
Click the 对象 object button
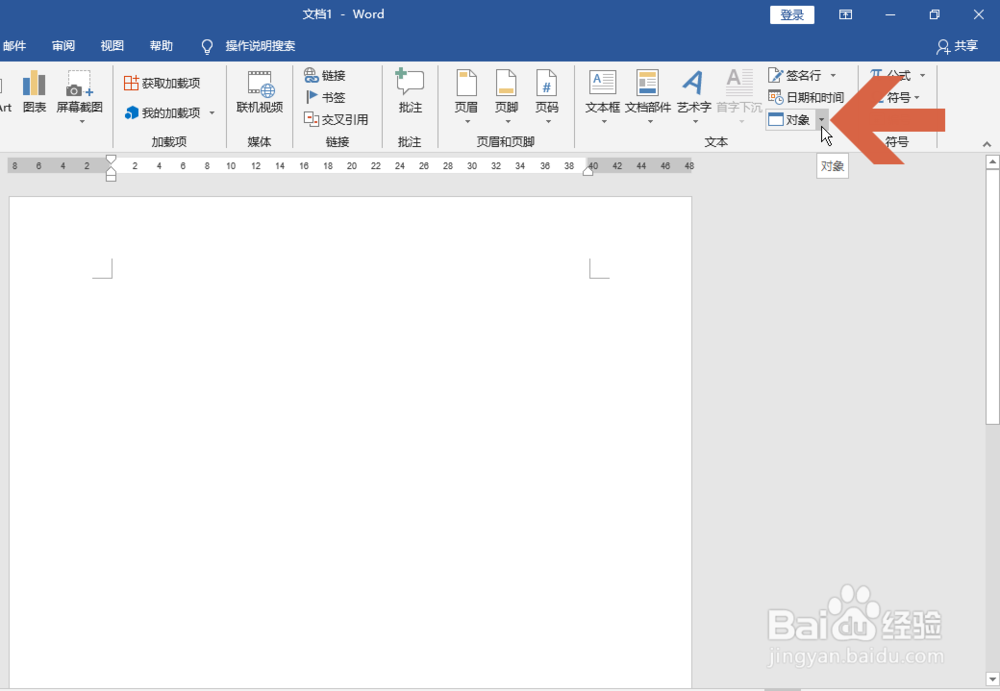[x=790, y=119]
